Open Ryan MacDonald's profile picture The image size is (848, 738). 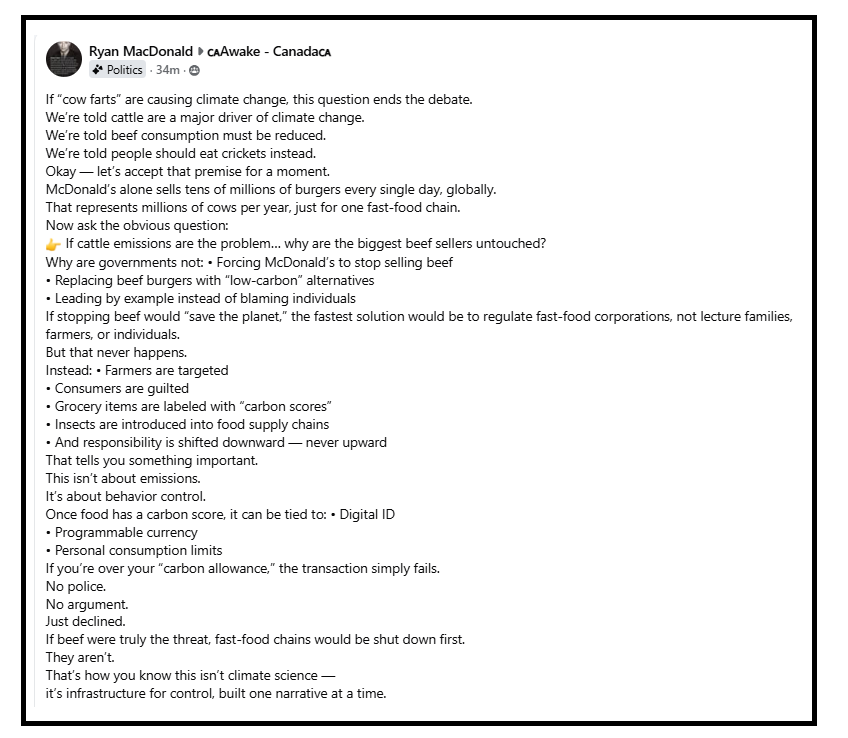tap(63, 60)
